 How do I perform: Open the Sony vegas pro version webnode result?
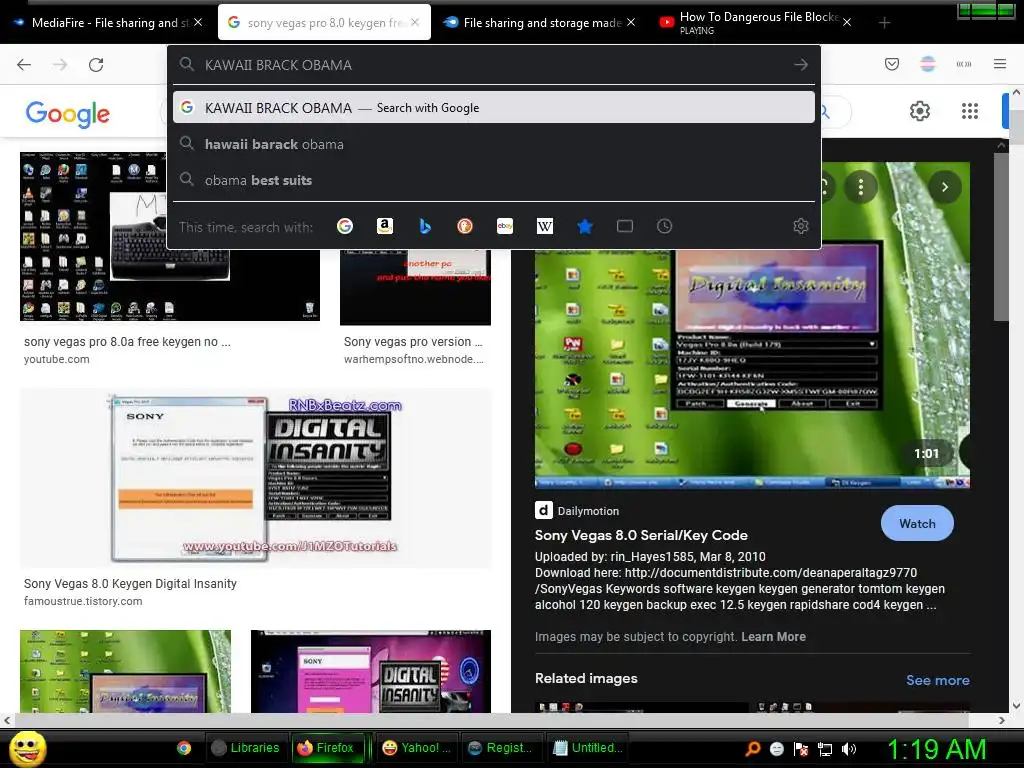[413, 342]
